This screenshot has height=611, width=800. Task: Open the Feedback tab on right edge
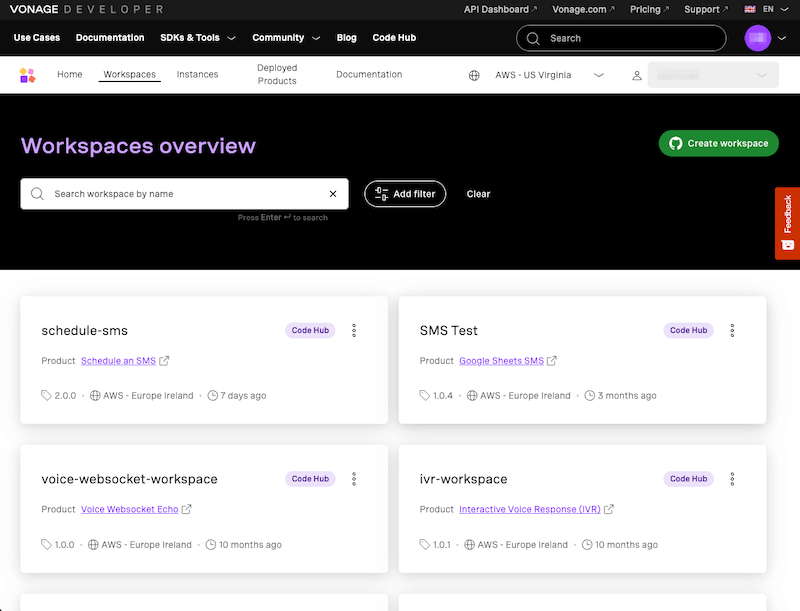(x=788, y=222)
